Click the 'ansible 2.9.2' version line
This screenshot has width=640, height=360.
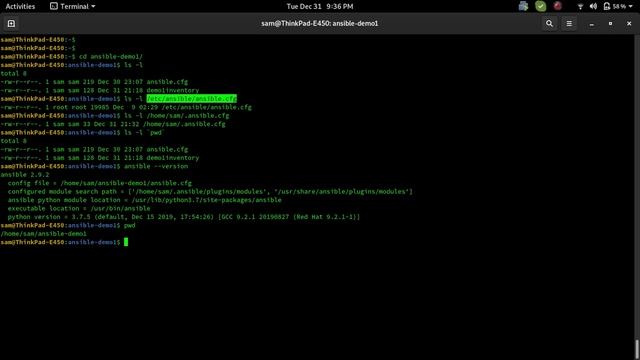(25, 175)
